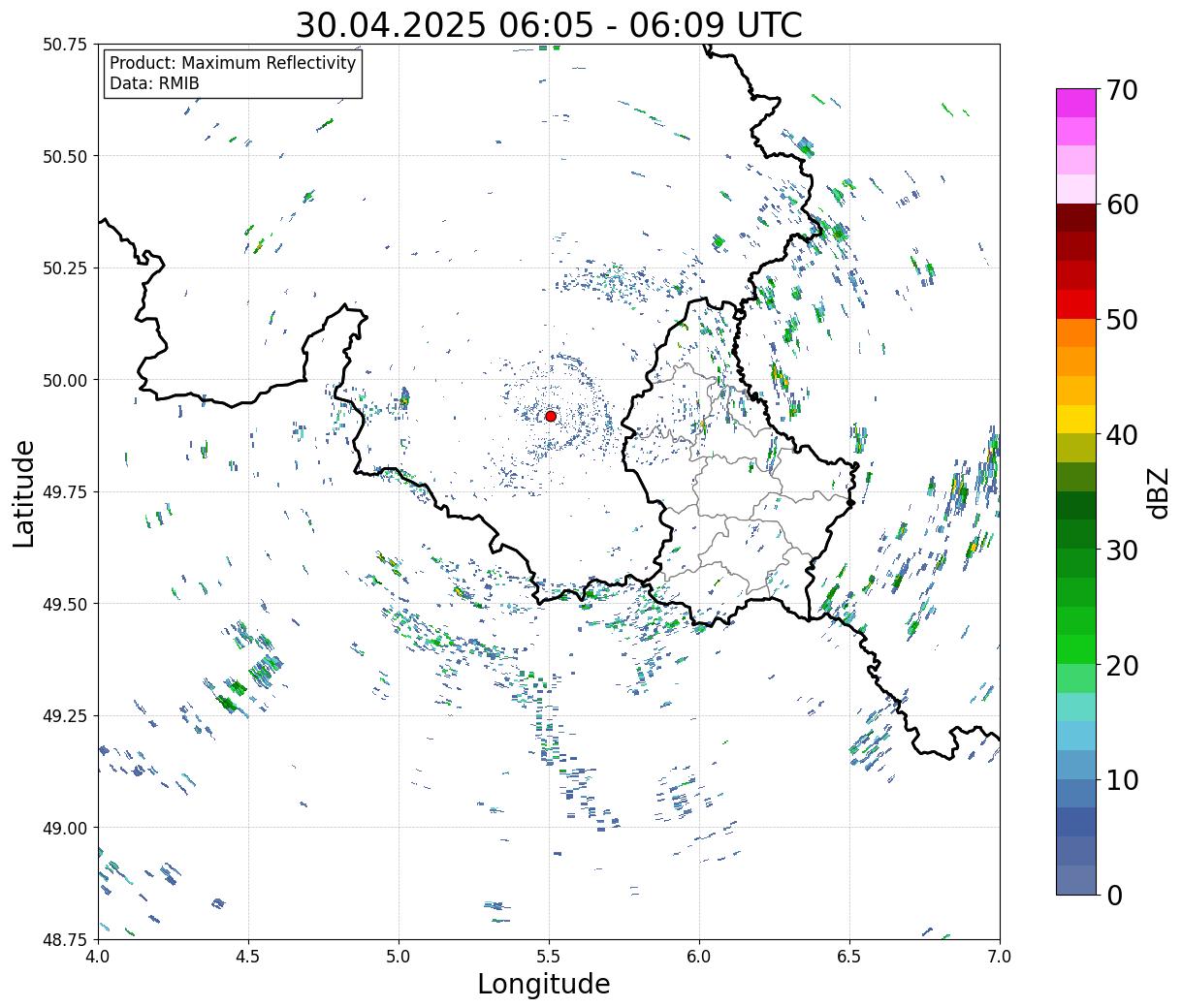
Task: Click the 49.50 latitude tick label
Action: pyautogui.click(x=65, y=604)
